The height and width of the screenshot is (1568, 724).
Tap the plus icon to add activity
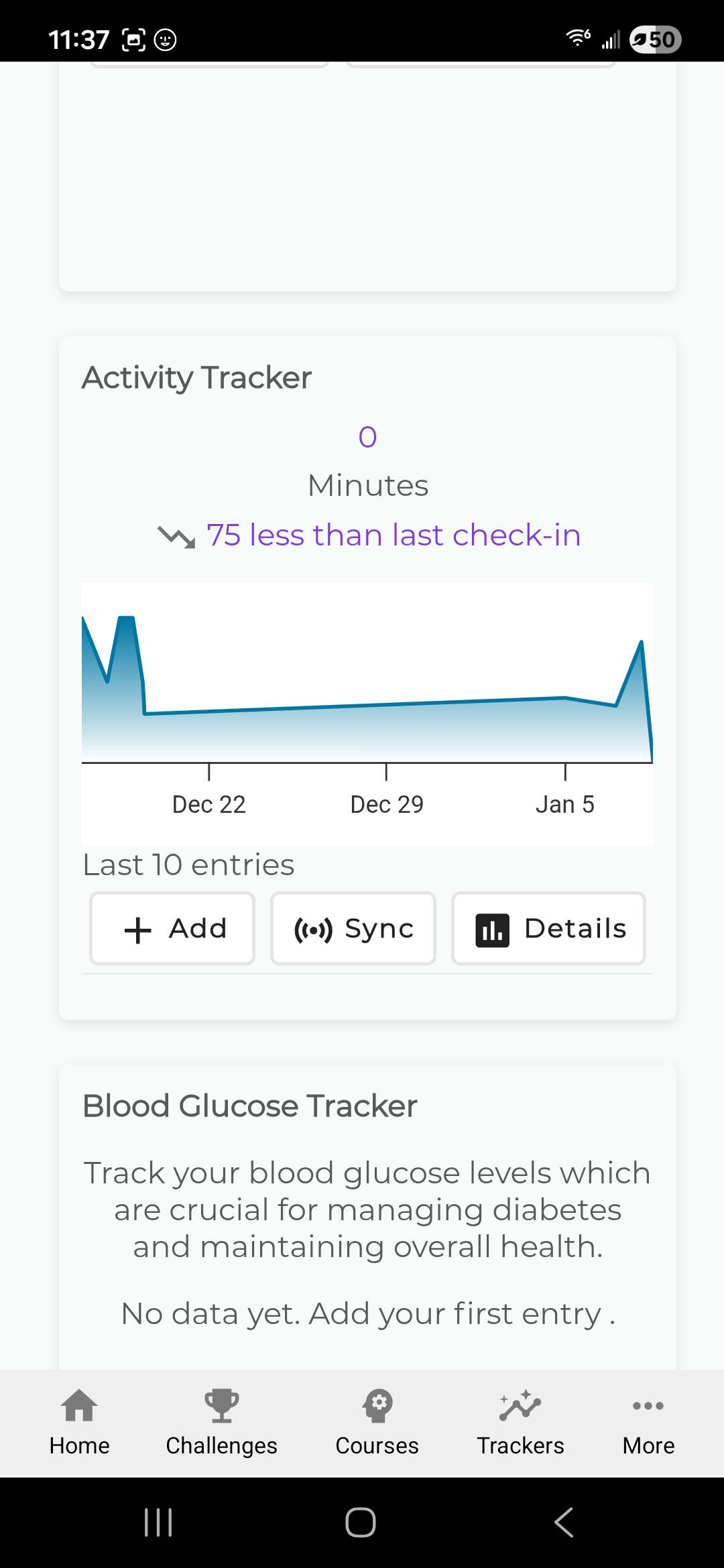coord(138,930)
